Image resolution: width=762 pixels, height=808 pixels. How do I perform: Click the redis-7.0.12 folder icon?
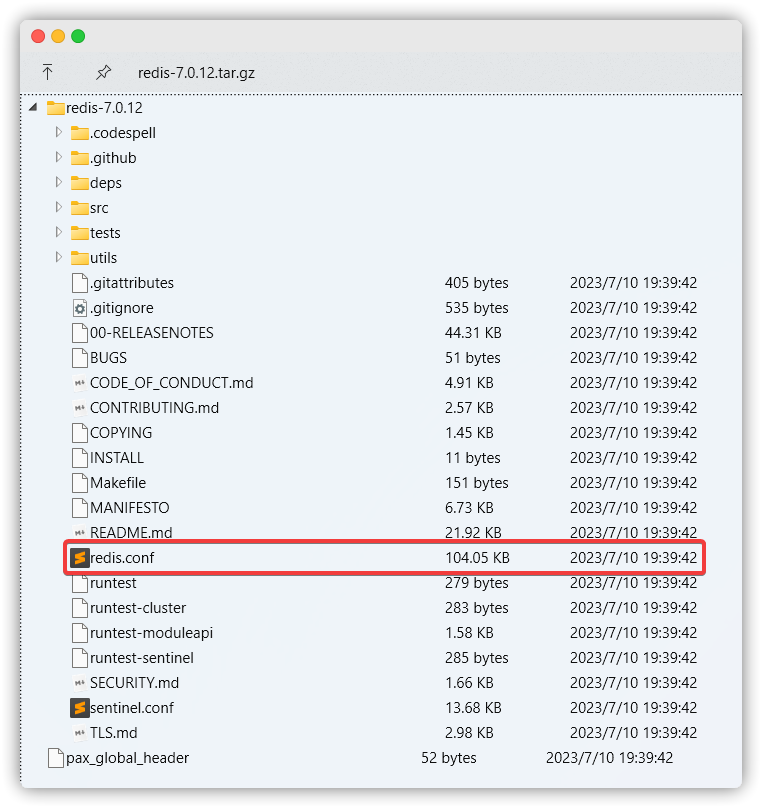(x=56, y=108)
